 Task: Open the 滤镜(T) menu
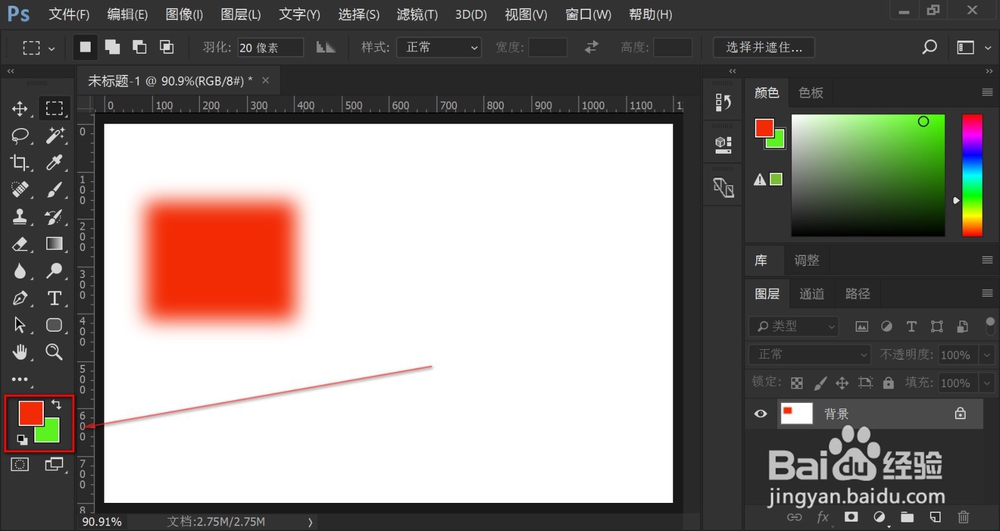(417, 14)
